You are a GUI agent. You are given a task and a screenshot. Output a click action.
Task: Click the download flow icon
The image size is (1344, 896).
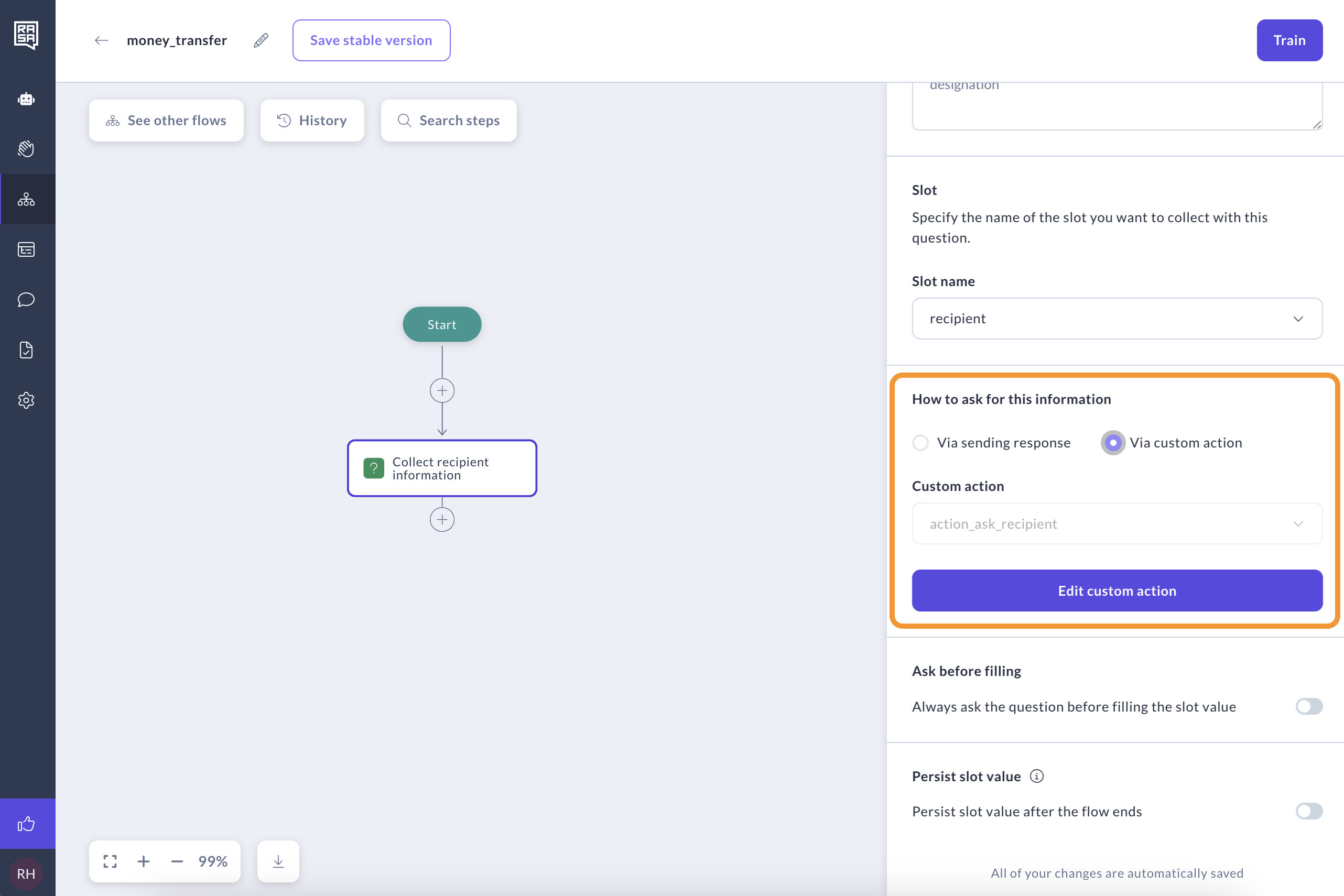(278, 861)
